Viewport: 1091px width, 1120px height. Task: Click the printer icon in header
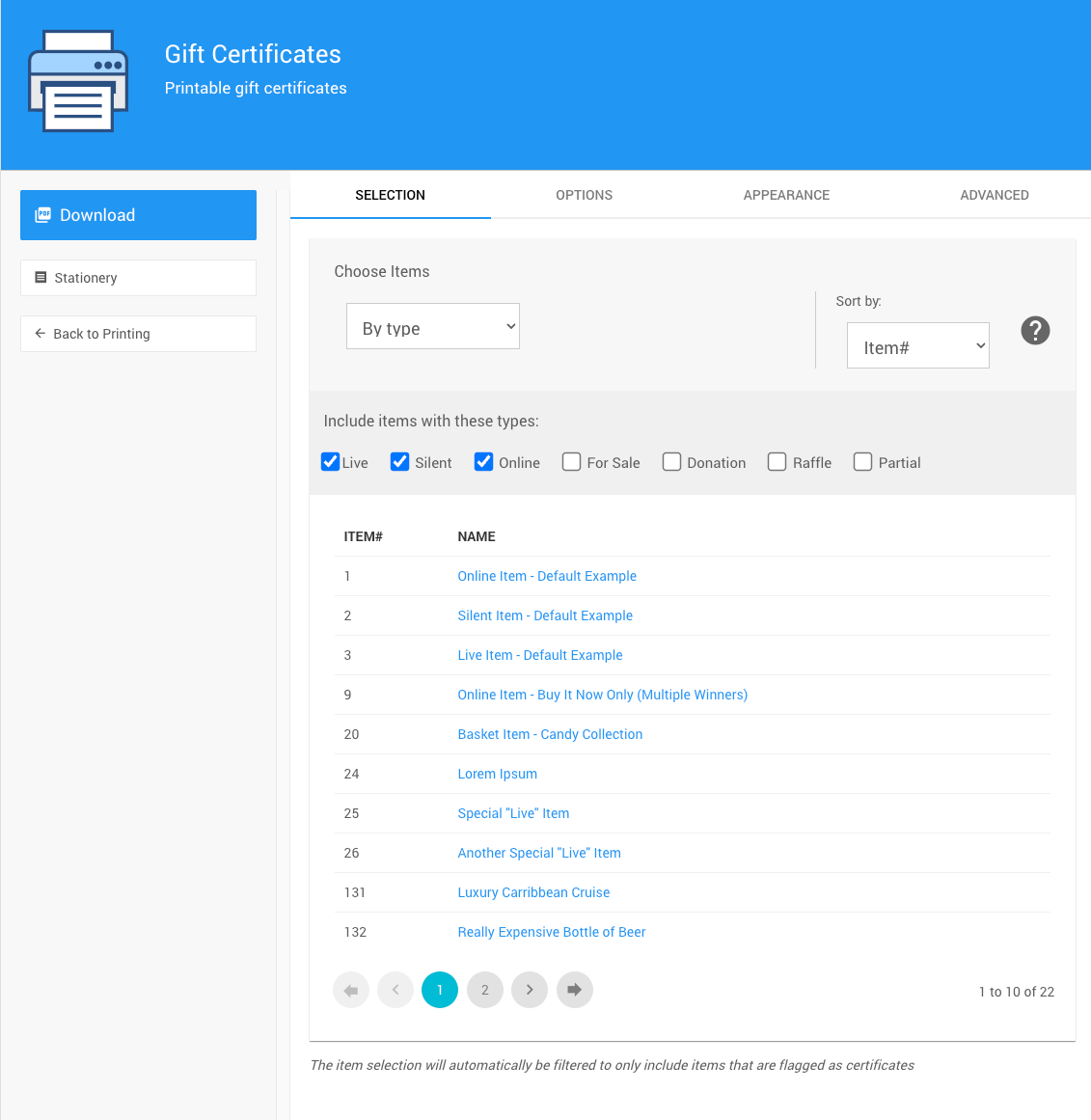click(x=78, y=81)
